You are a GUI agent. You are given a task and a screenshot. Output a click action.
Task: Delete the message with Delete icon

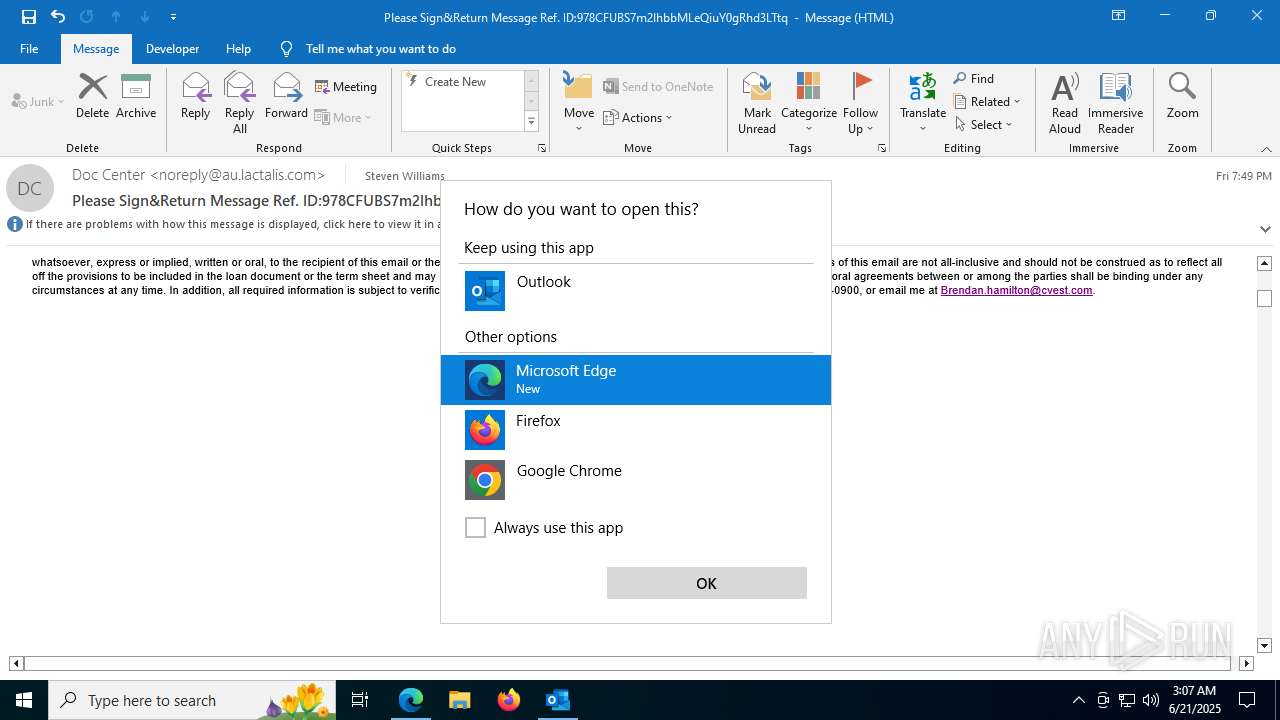[x=92, y=97]
